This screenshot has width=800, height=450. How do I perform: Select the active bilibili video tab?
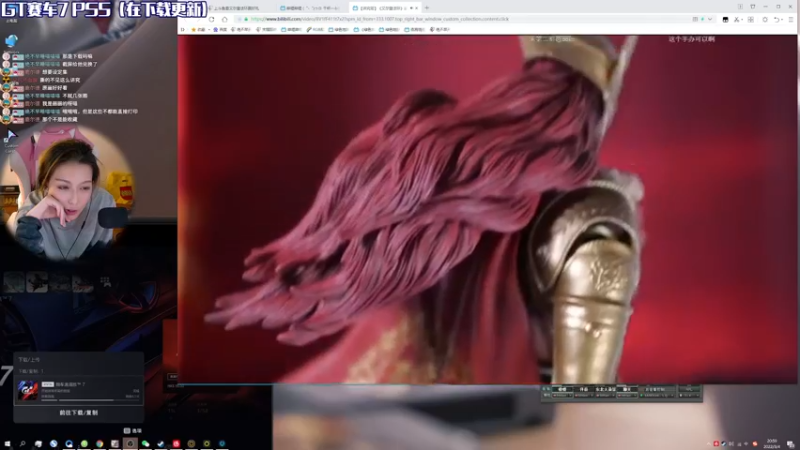coord(383,8)
